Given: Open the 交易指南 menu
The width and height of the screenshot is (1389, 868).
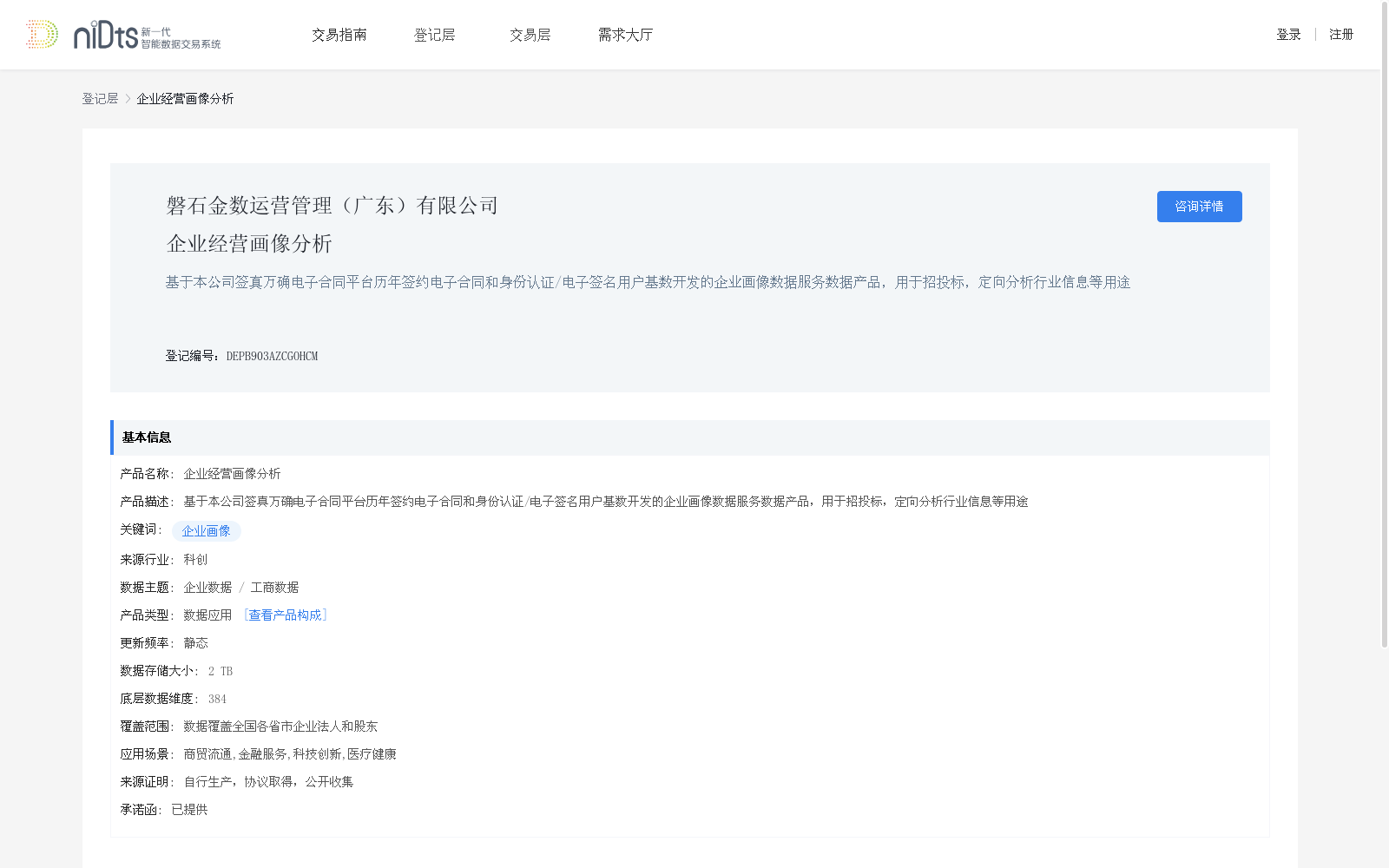Looking at the screenshot, I should point(339,35).
